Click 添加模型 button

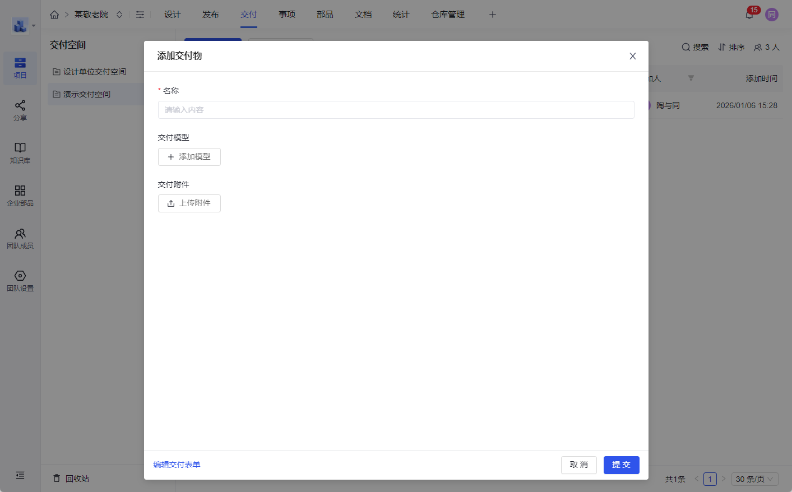pyautogui.click(x=189, y=157)
